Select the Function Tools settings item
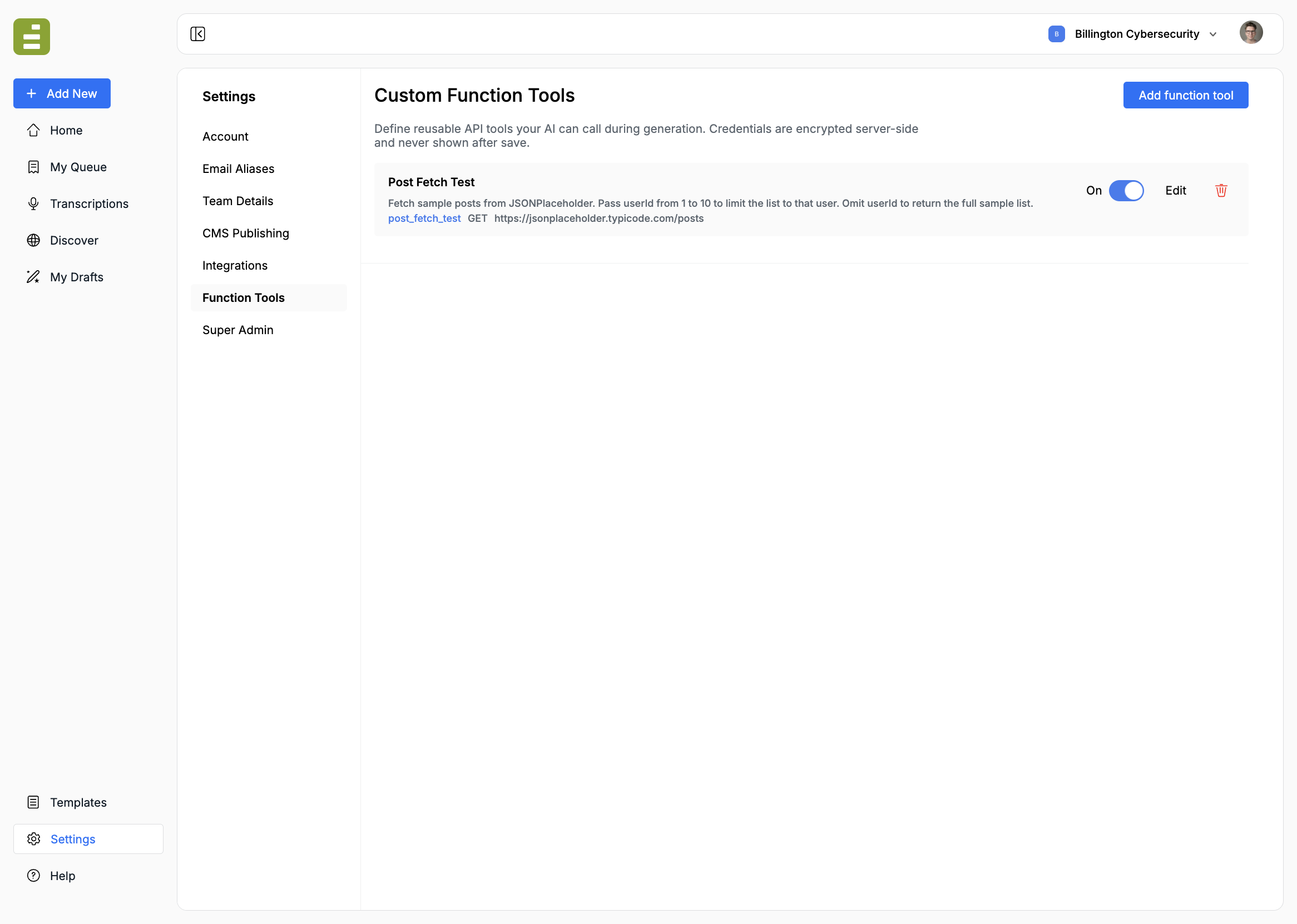This screenshot has height=924, width=1297. pyautogui.click(x=269, y=297)
